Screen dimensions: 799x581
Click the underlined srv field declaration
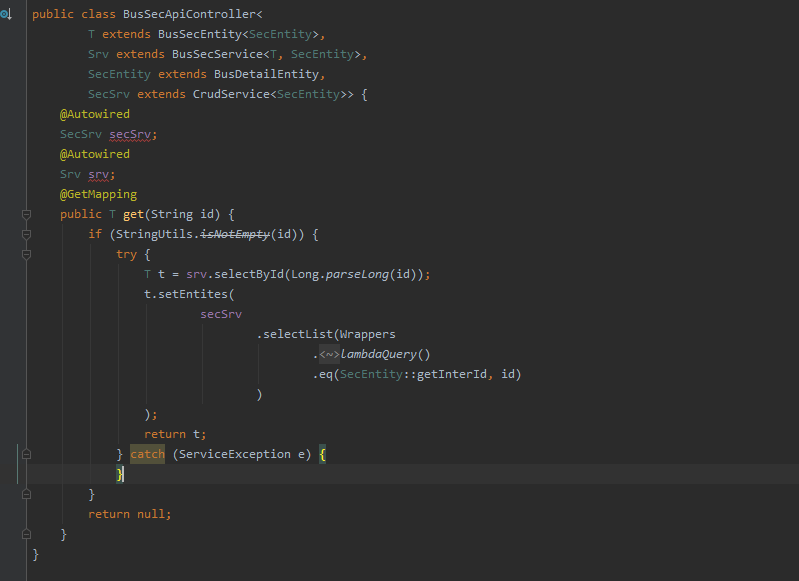tap(101, 174)
